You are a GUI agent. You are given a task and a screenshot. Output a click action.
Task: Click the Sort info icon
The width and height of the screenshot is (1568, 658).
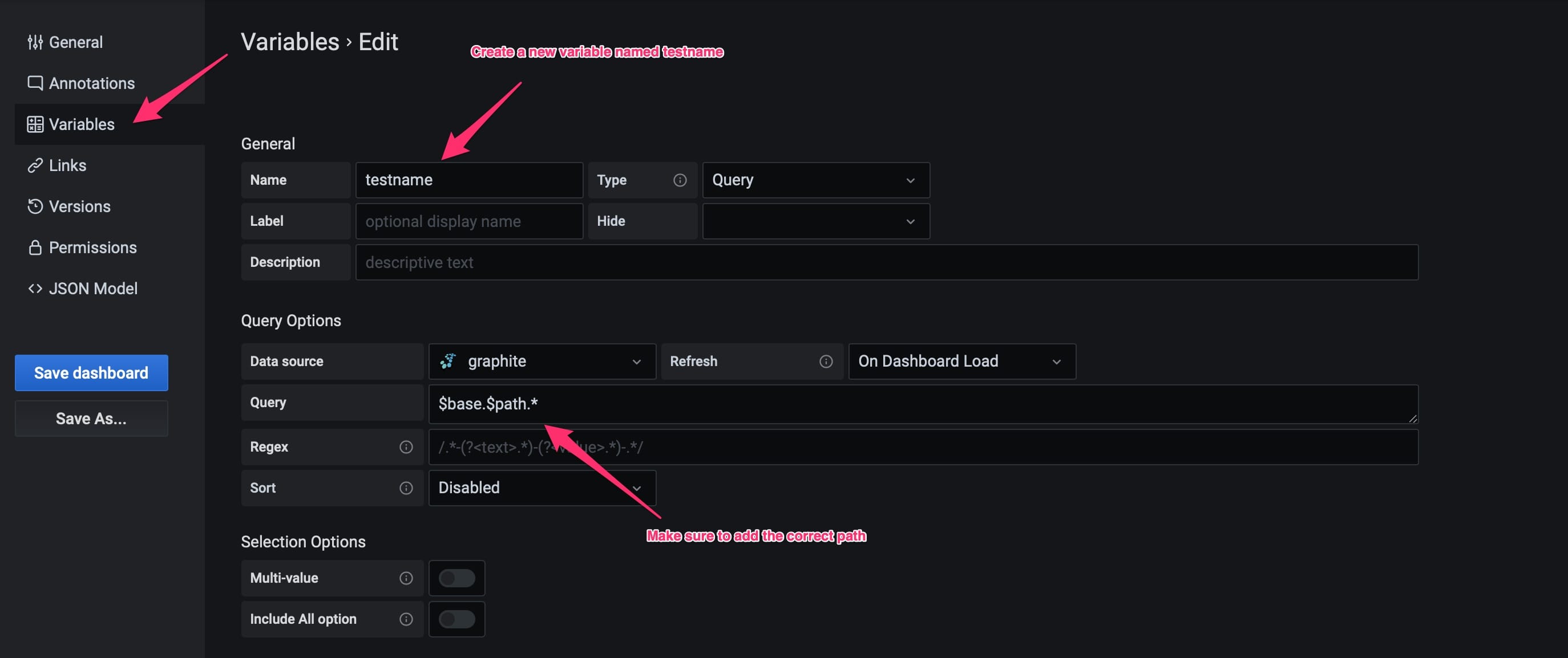click(405, 488)
